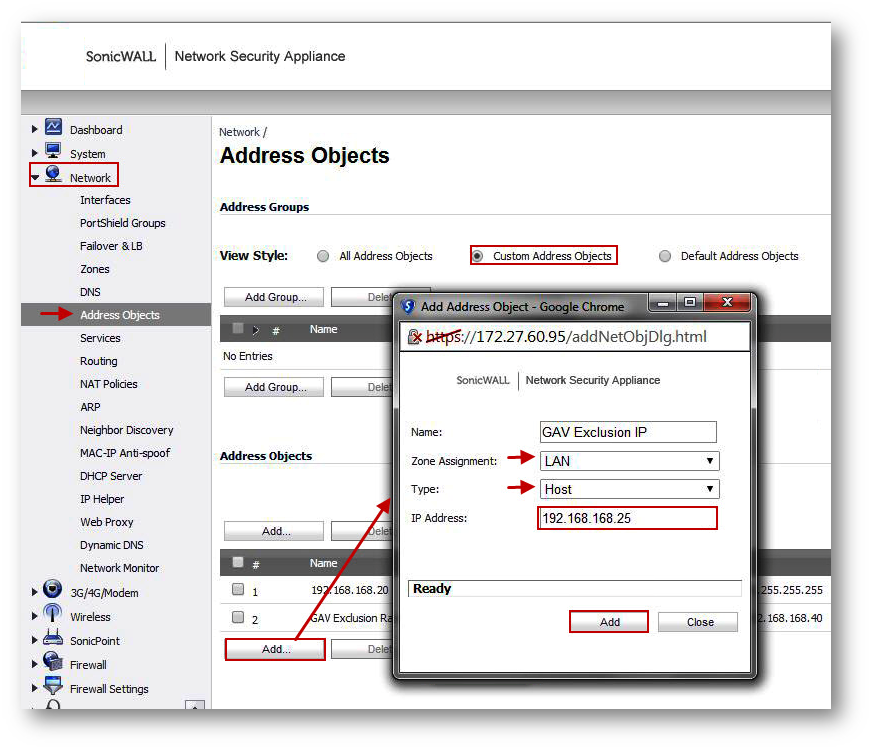This screenshot has height=751, width=873.
Task: Open Web Proxy page
Action: (106, 522)
